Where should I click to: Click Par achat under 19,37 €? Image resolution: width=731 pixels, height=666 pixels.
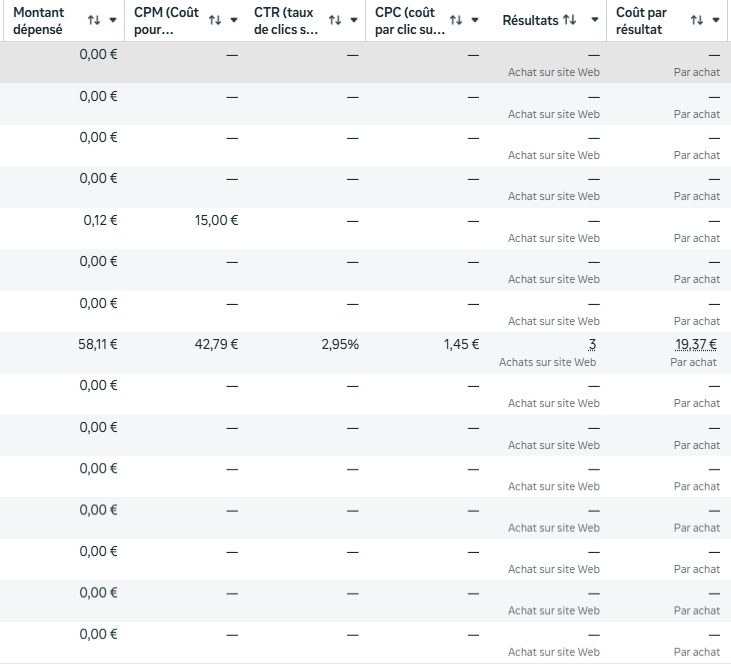693,362
